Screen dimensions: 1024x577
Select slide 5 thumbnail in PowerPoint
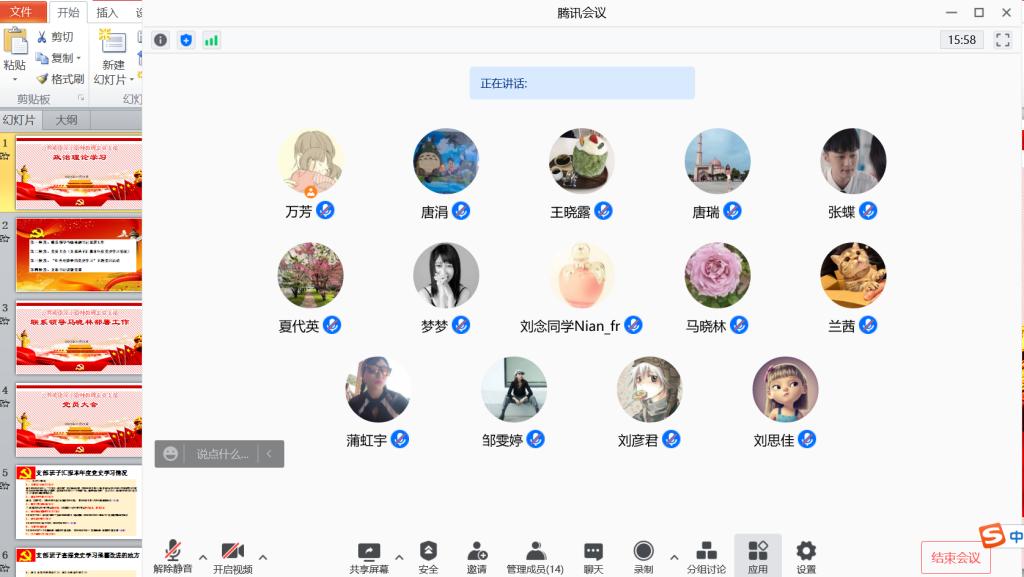(79, 501)
